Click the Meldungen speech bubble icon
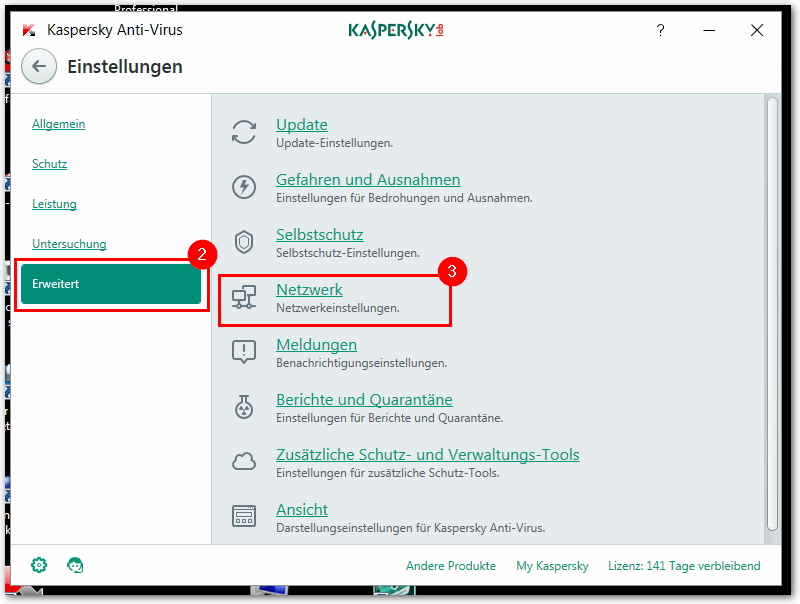 tap(244, 351)
